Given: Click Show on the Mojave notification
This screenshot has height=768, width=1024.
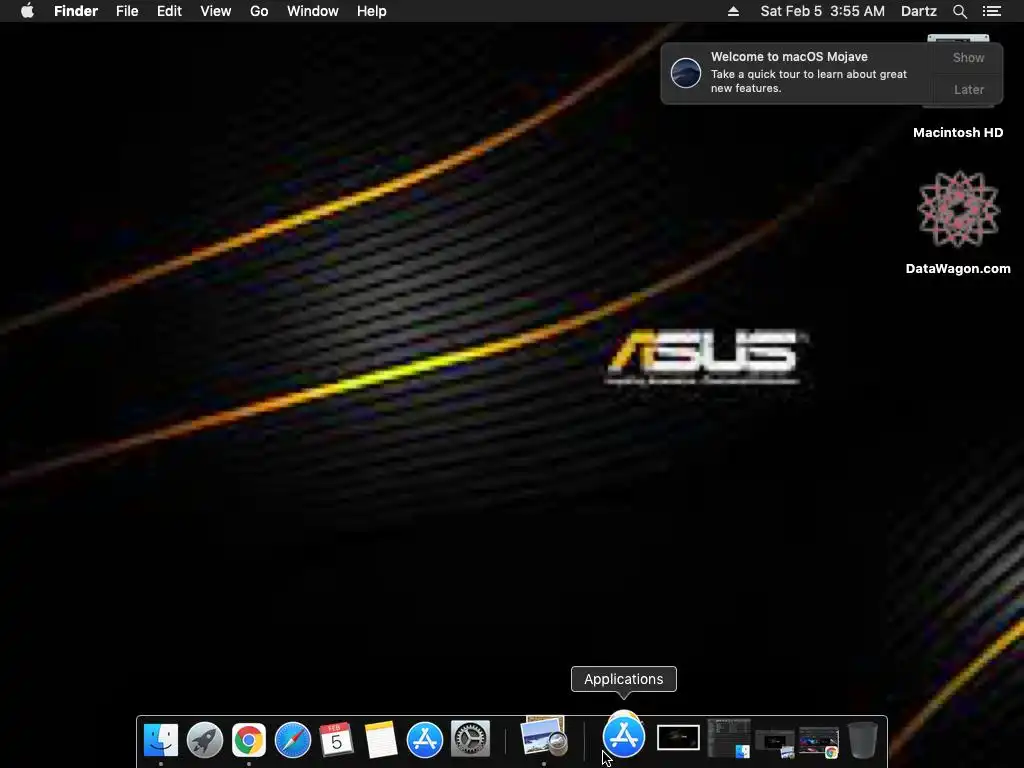Looking at the screenshot, I should coord(968,57).
